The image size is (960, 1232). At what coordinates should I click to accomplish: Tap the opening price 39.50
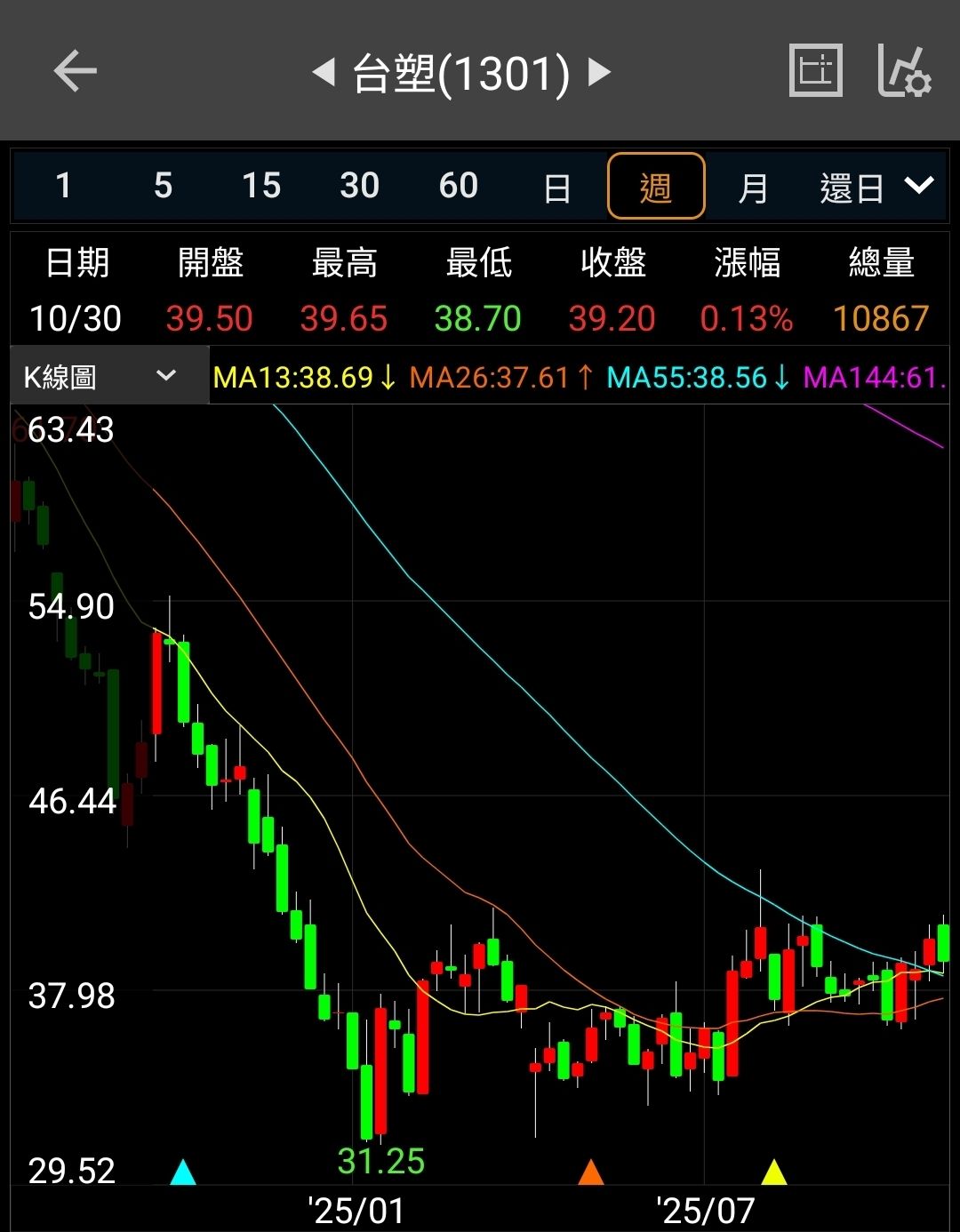[210, 318]
